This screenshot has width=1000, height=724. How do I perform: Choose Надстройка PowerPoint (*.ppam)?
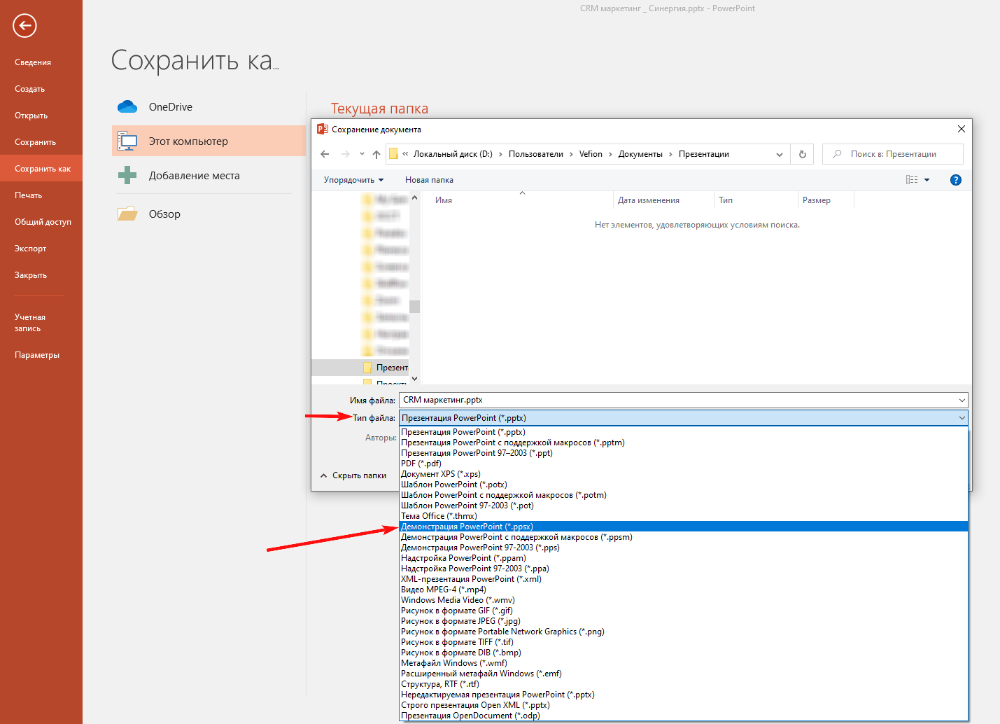point(684,558)
